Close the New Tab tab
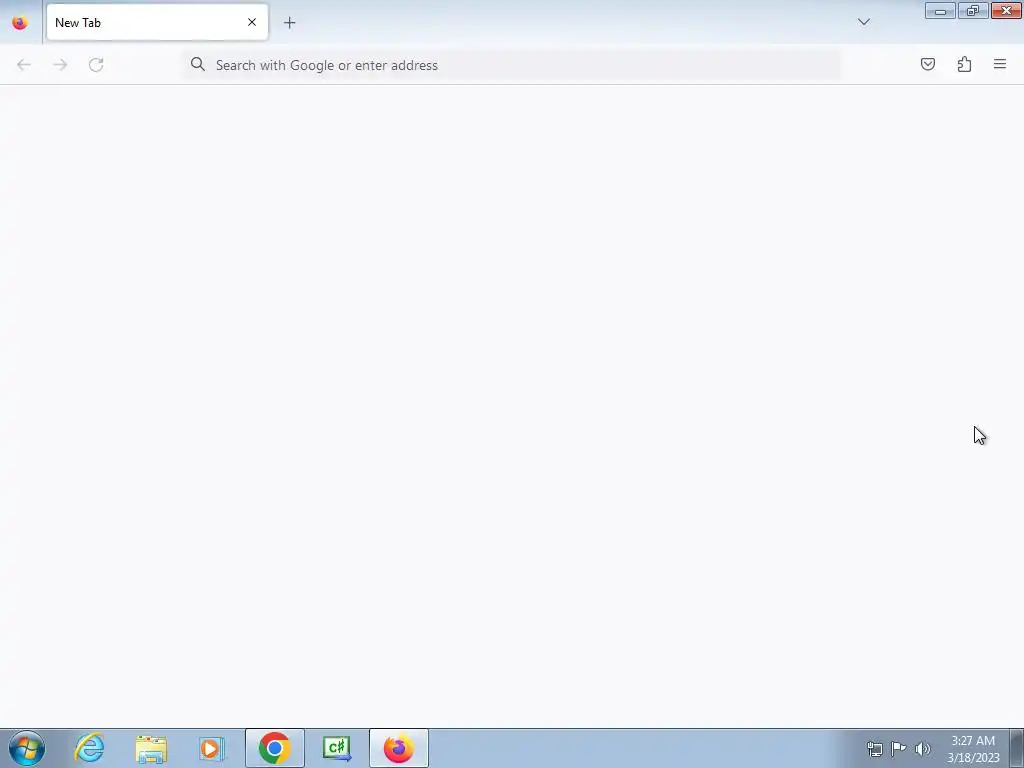Viewport: 1024px width, 768px height. [251, 23]
